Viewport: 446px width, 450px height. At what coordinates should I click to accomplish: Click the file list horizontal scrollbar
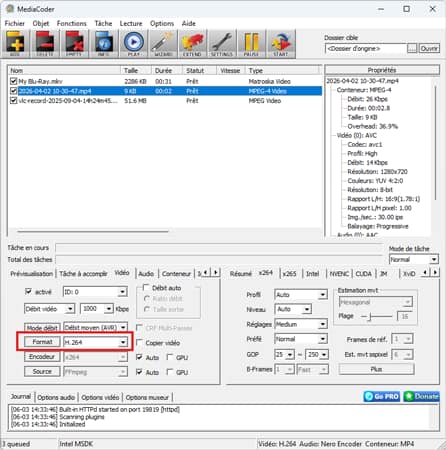(93, 231)
